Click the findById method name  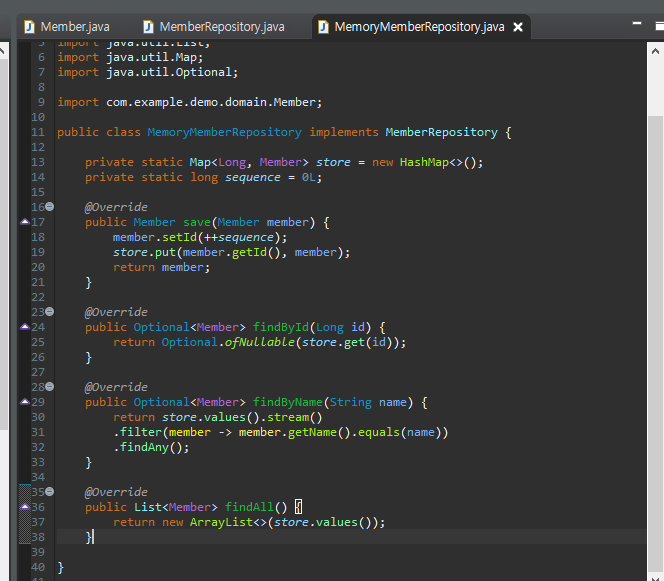tap(280, 327)
